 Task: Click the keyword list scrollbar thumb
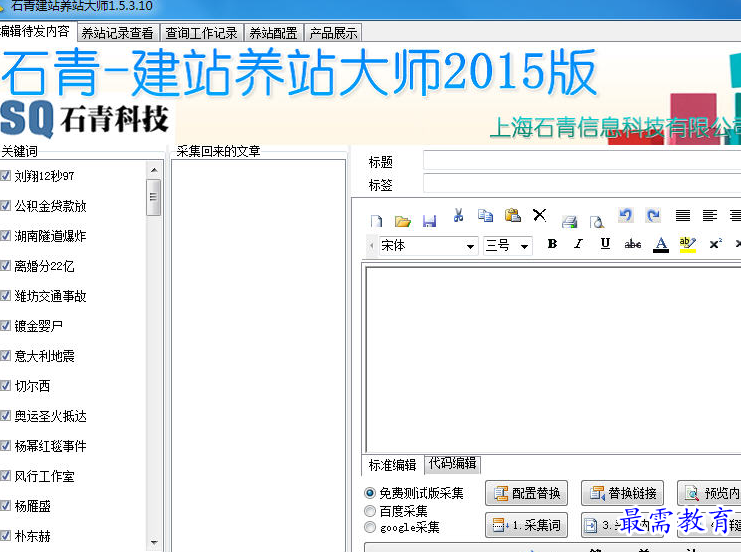[x=154, y=197]
